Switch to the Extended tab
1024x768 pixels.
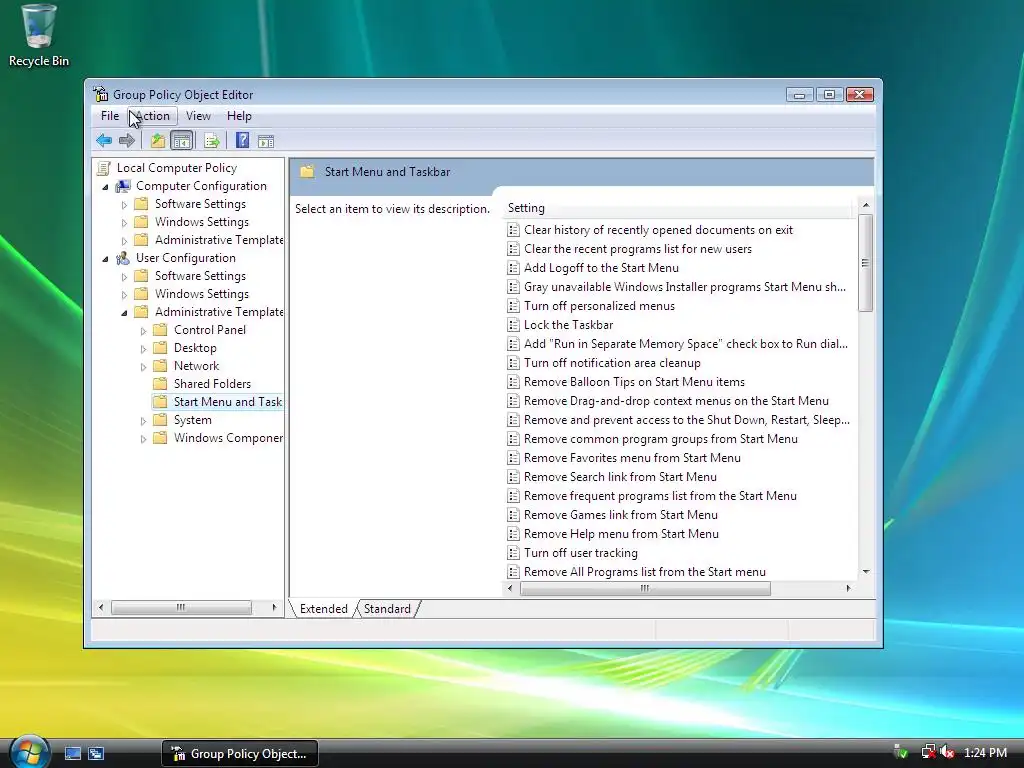323,609
